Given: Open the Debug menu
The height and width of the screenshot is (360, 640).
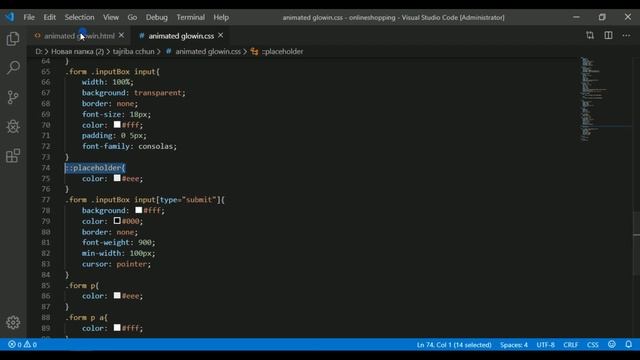Looking at the screenshot, I should coord(157,17).
